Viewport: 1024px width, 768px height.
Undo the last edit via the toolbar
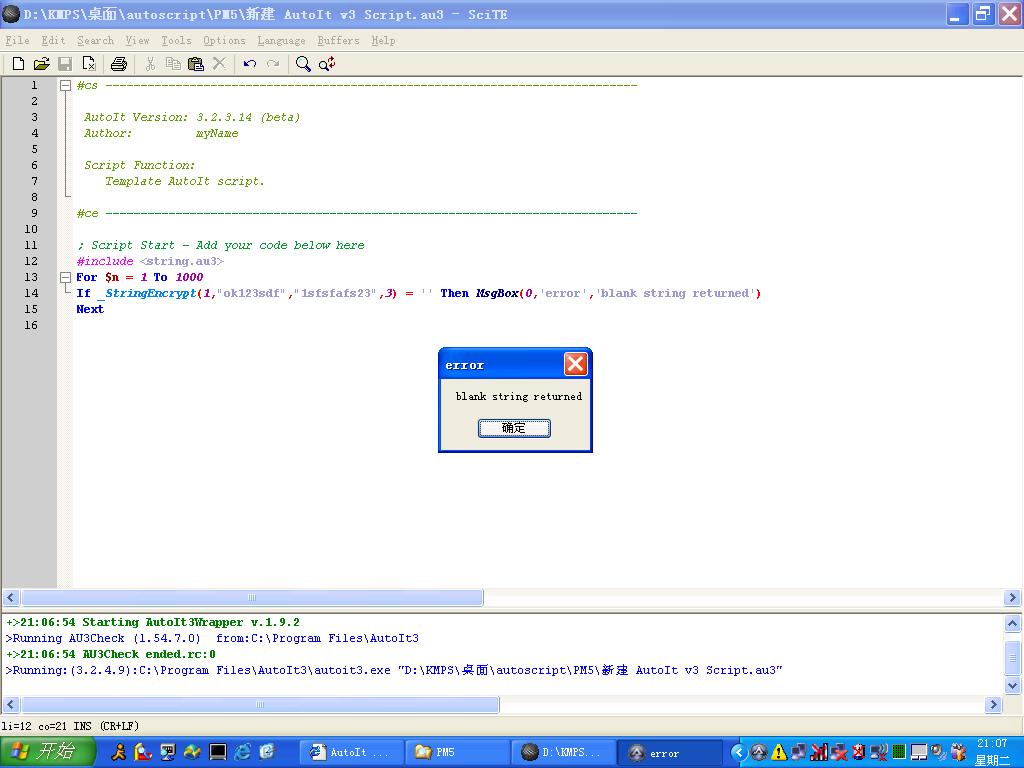249,64
